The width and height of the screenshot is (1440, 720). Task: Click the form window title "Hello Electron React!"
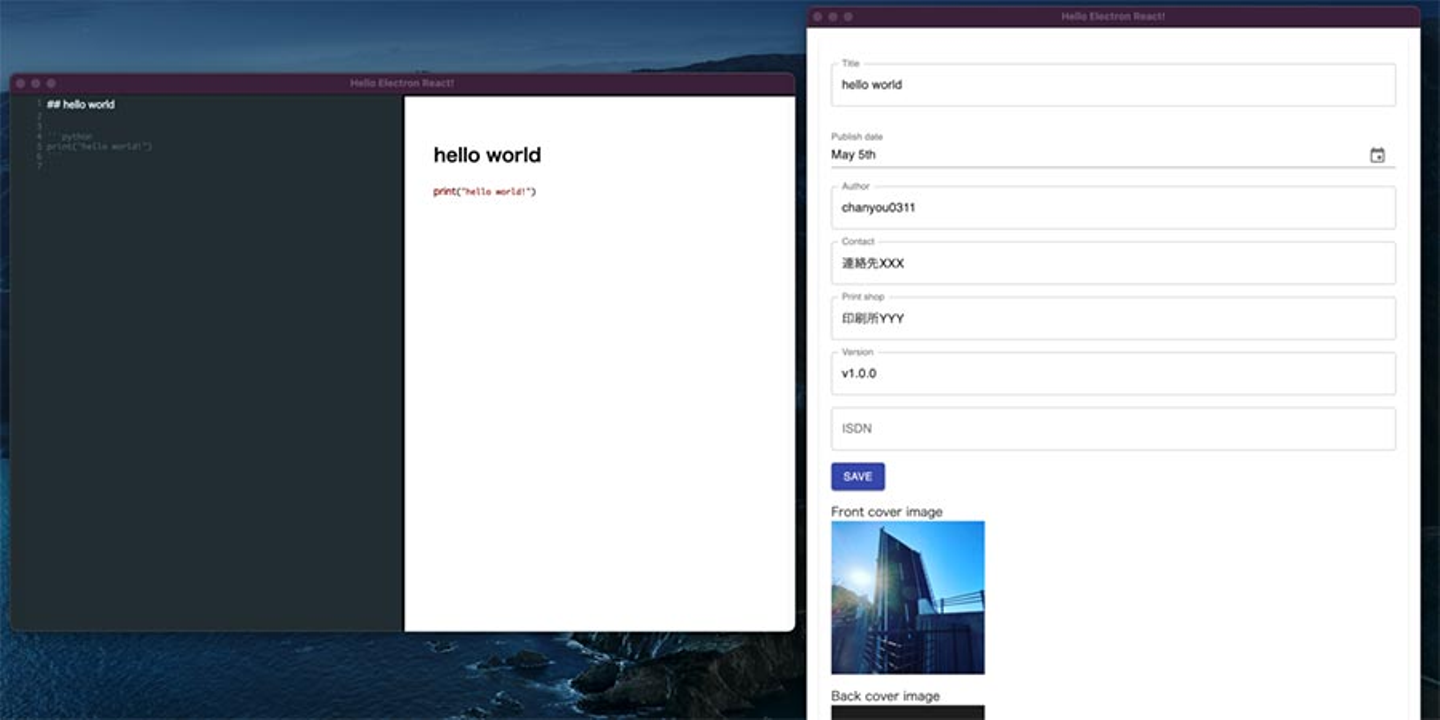(x=1113, y=17)
